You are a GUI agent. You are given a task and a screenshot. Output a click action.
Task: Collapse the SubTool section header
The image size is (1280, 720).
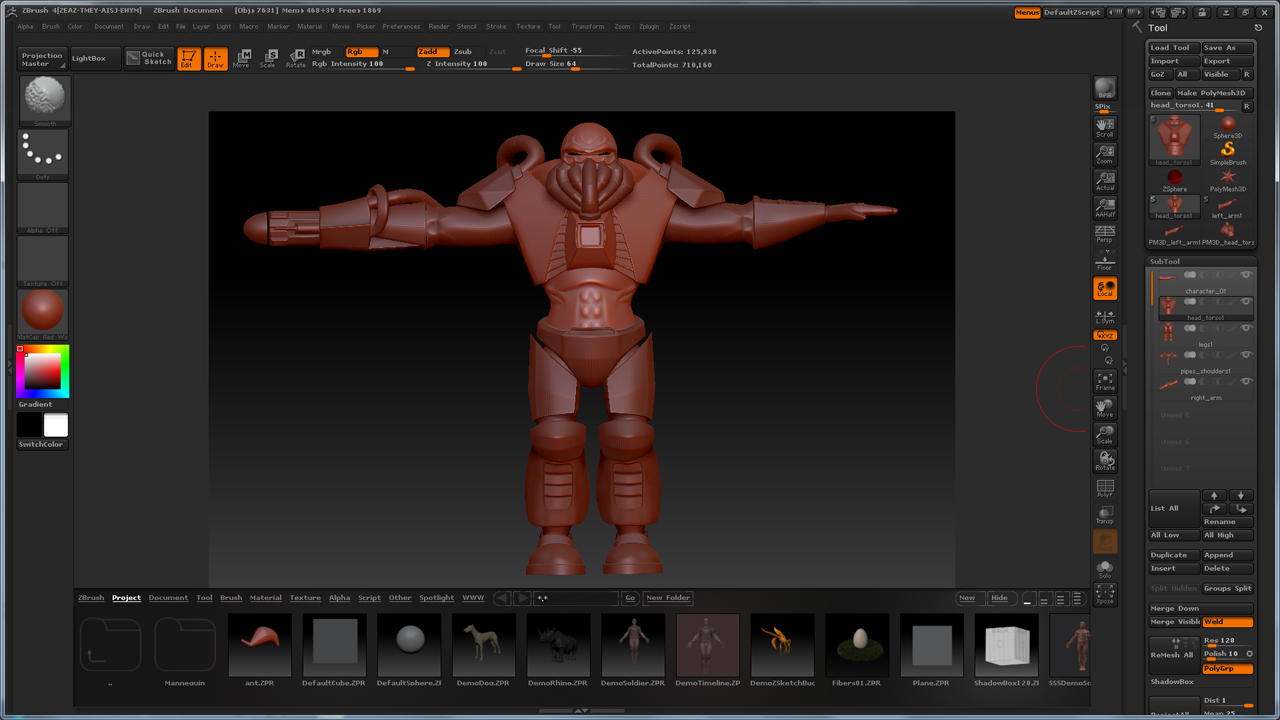(x=1165, y=261)
